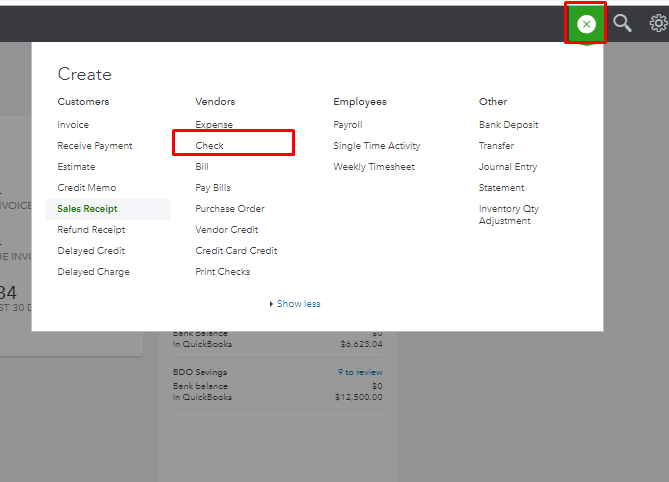Screen dimensions: 669x482
Task: Create a new Expense
Action: [214, 125]
